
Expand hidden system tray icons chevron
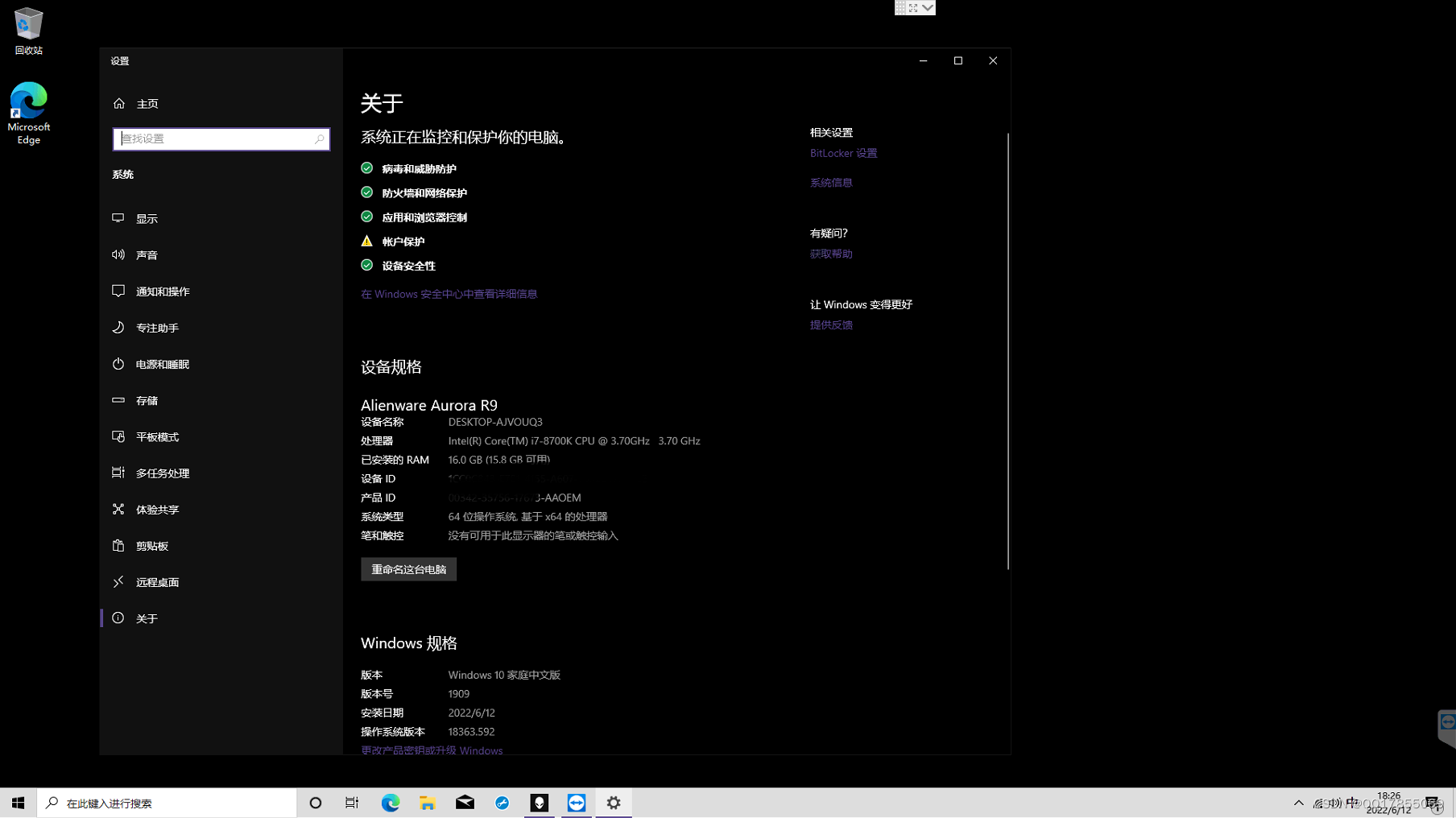pyautogui.click(x=1298, y=803)
